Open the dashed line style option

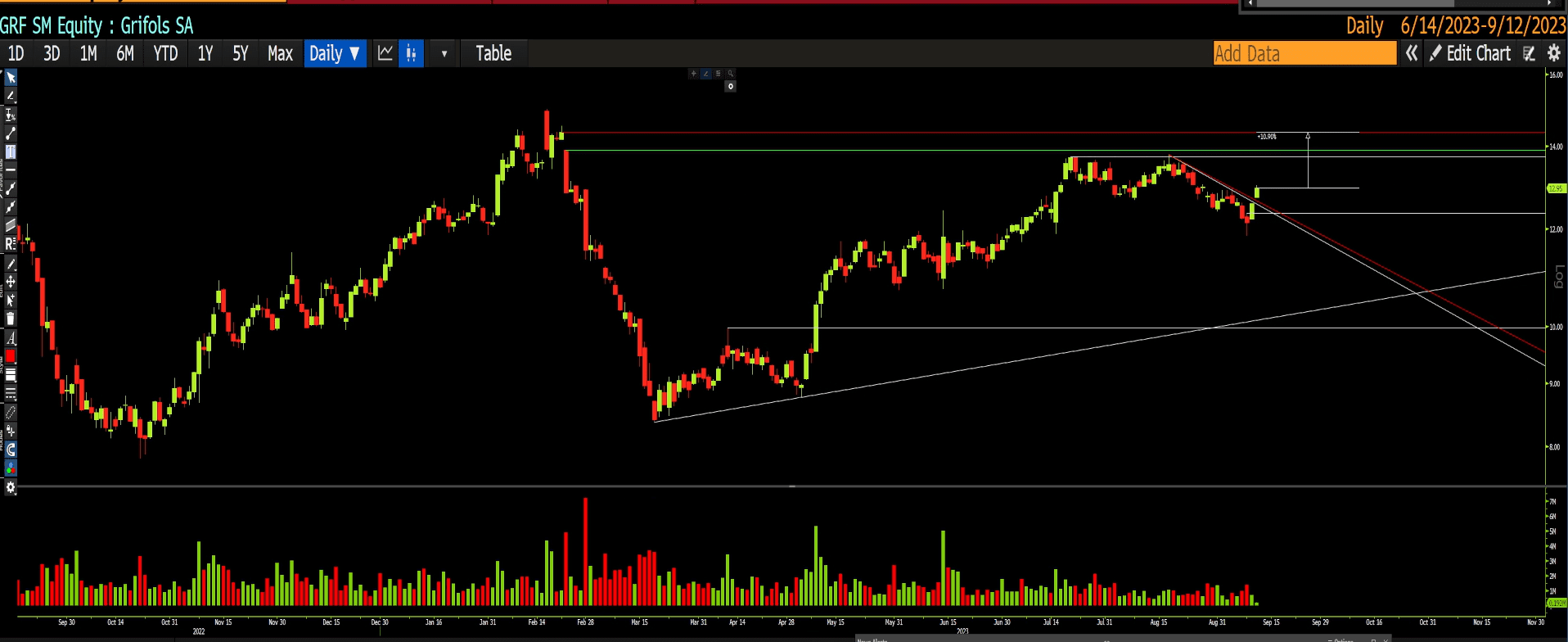pos(11,394)
